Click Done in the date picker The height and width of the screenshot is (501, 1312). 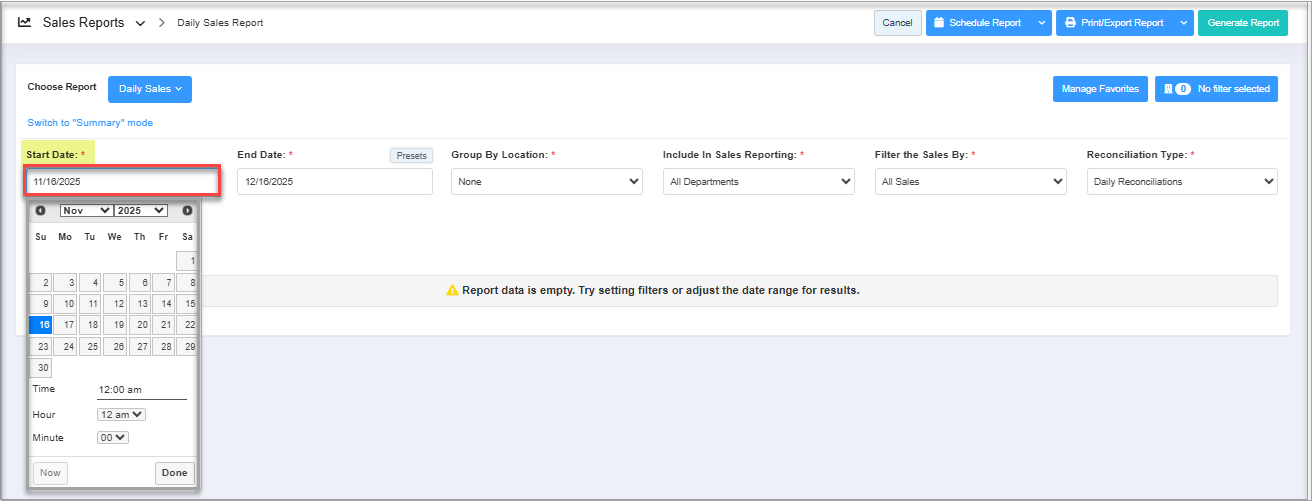[174, 473]
